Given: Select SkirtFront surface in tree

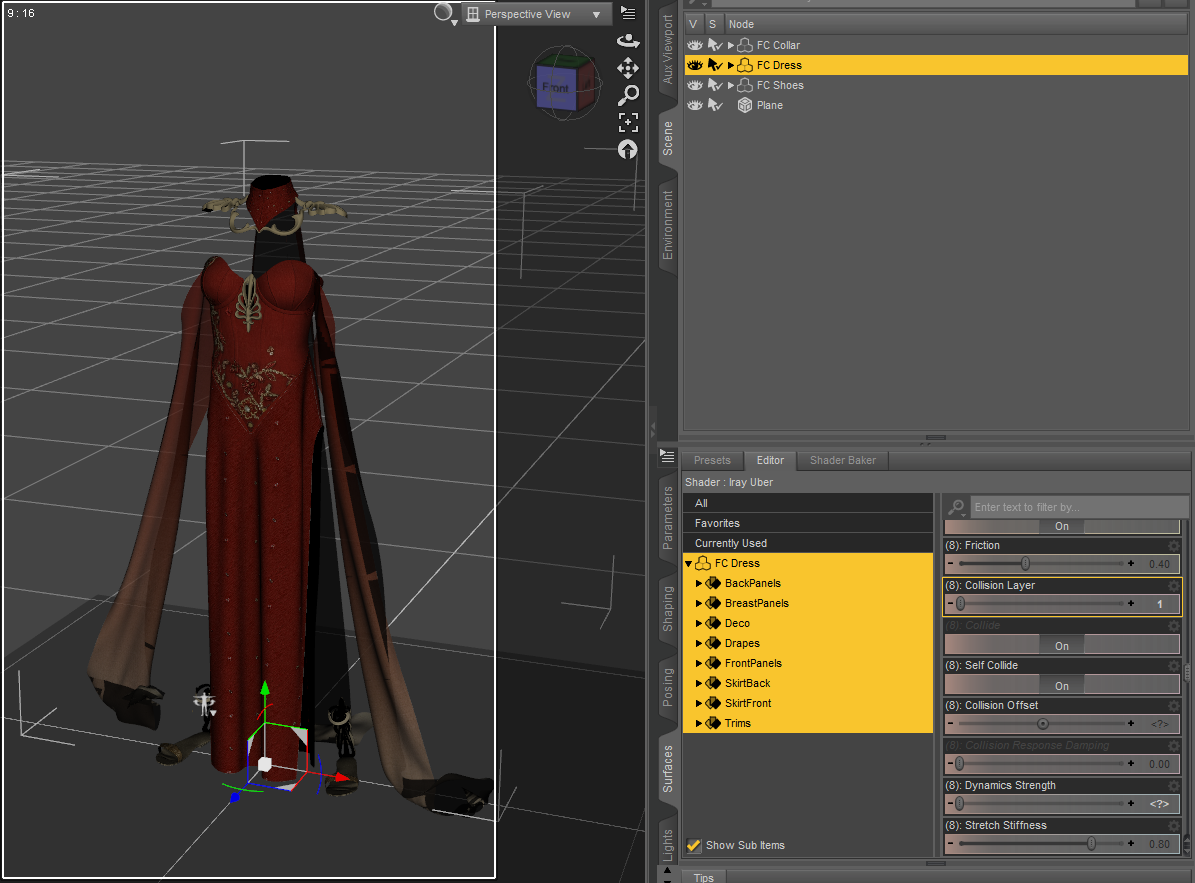Looking at the screenshot, I should 748,703.
